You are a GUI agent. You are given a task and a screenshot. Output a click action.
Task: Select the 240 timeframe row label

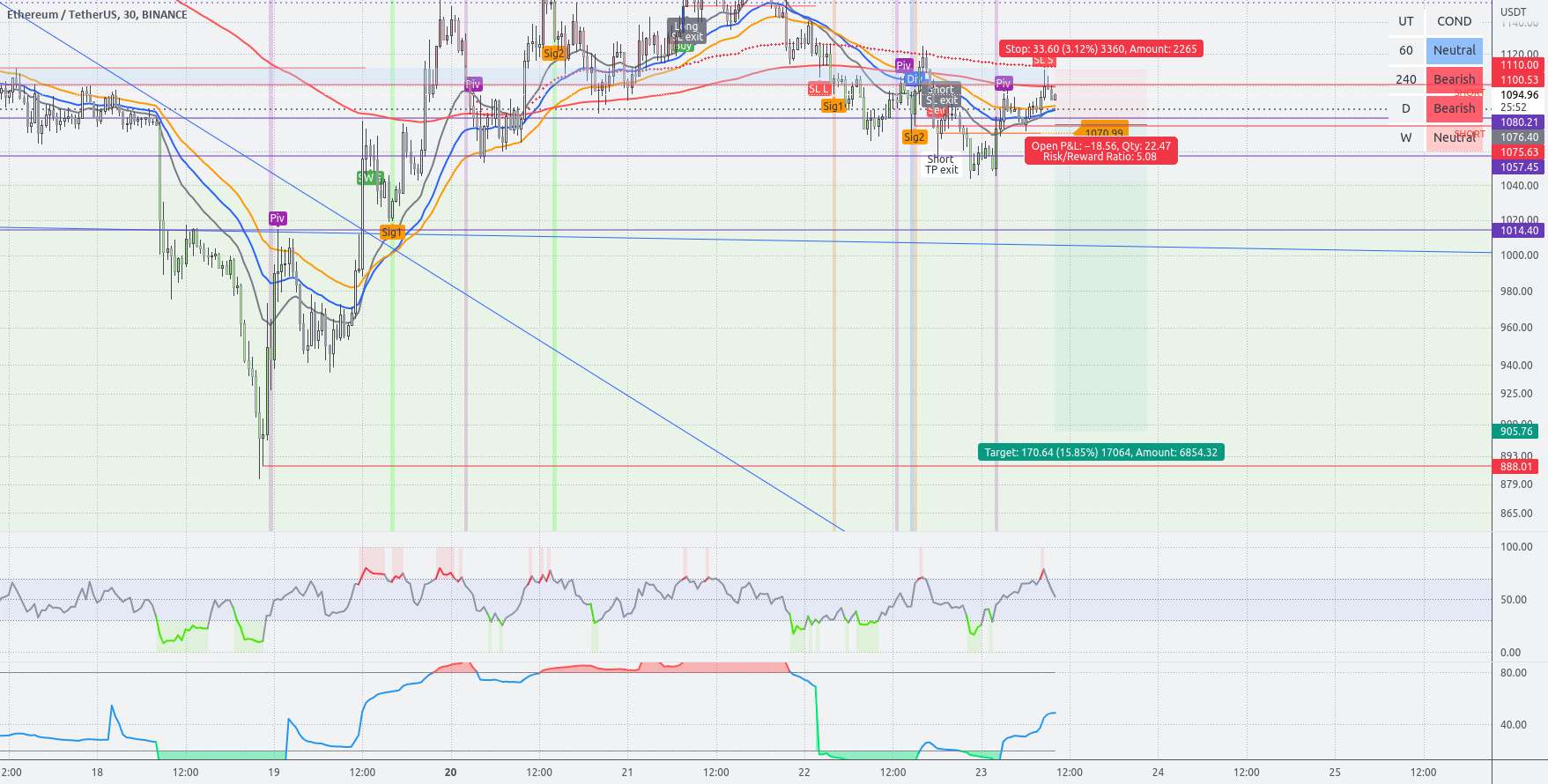1406,79
